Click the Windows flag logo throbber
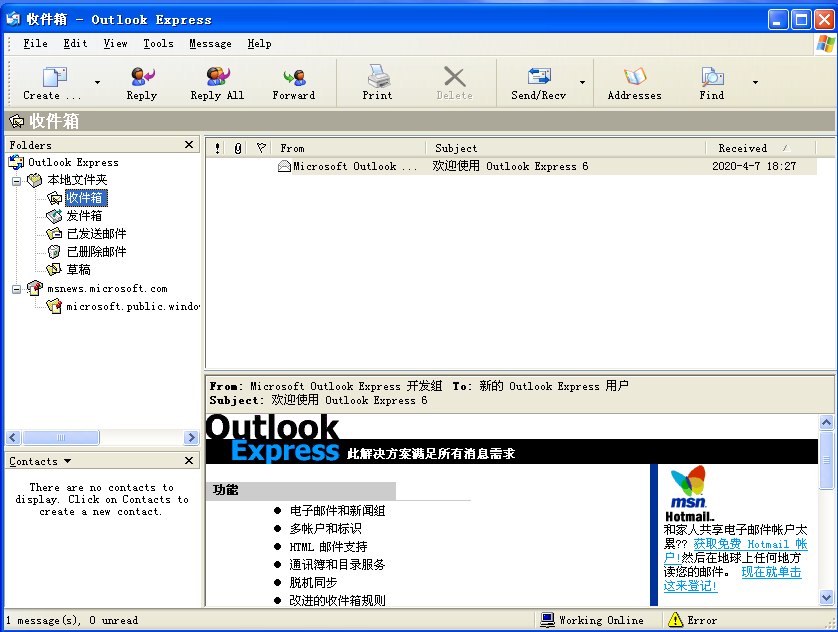Screen dimensions: 838x632 pos(825,44)
